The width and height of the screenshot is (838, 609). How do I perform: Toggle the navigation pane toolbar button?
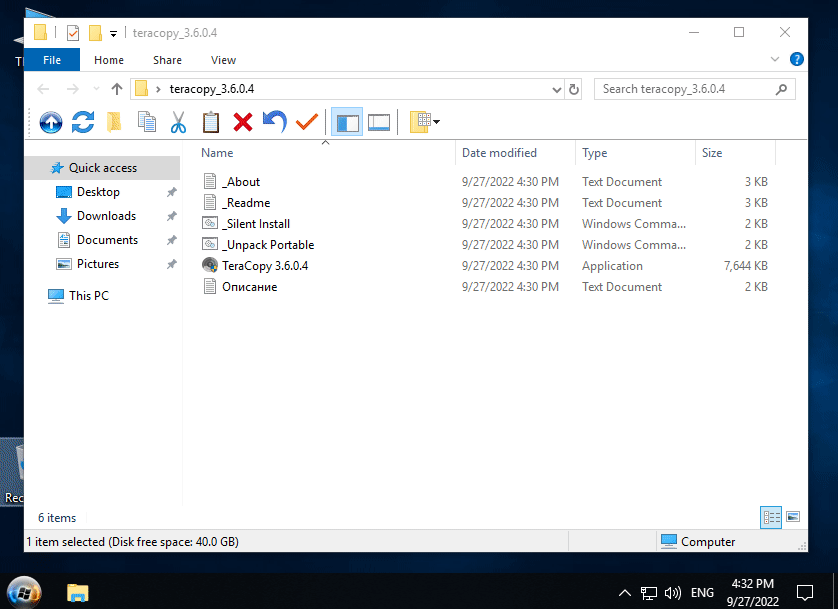tap(347, 122)
